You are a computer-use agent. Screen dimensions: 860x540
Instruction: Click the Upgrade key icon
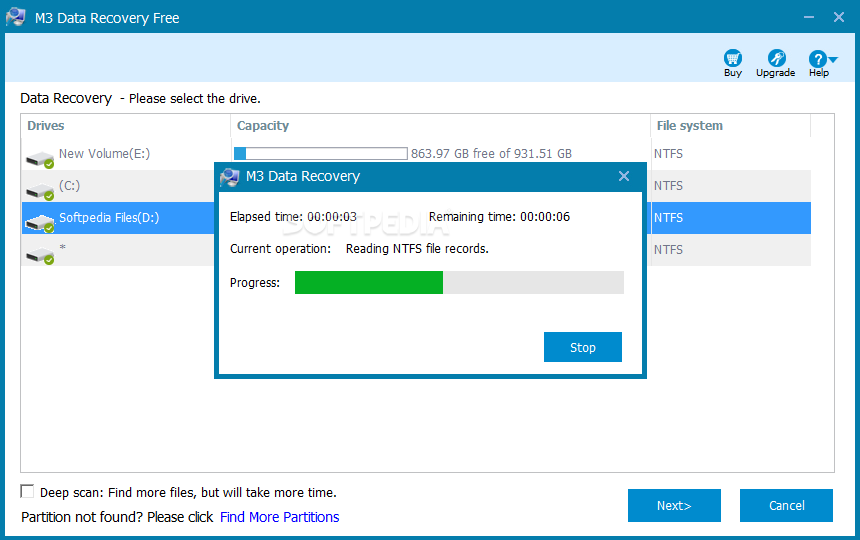[776, 58]
